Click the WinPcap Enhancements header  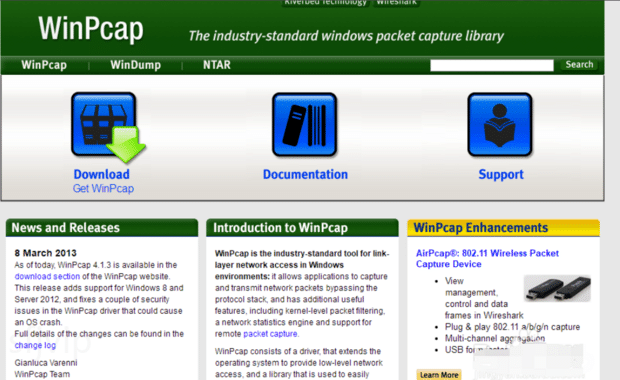[x=503, y=228]
